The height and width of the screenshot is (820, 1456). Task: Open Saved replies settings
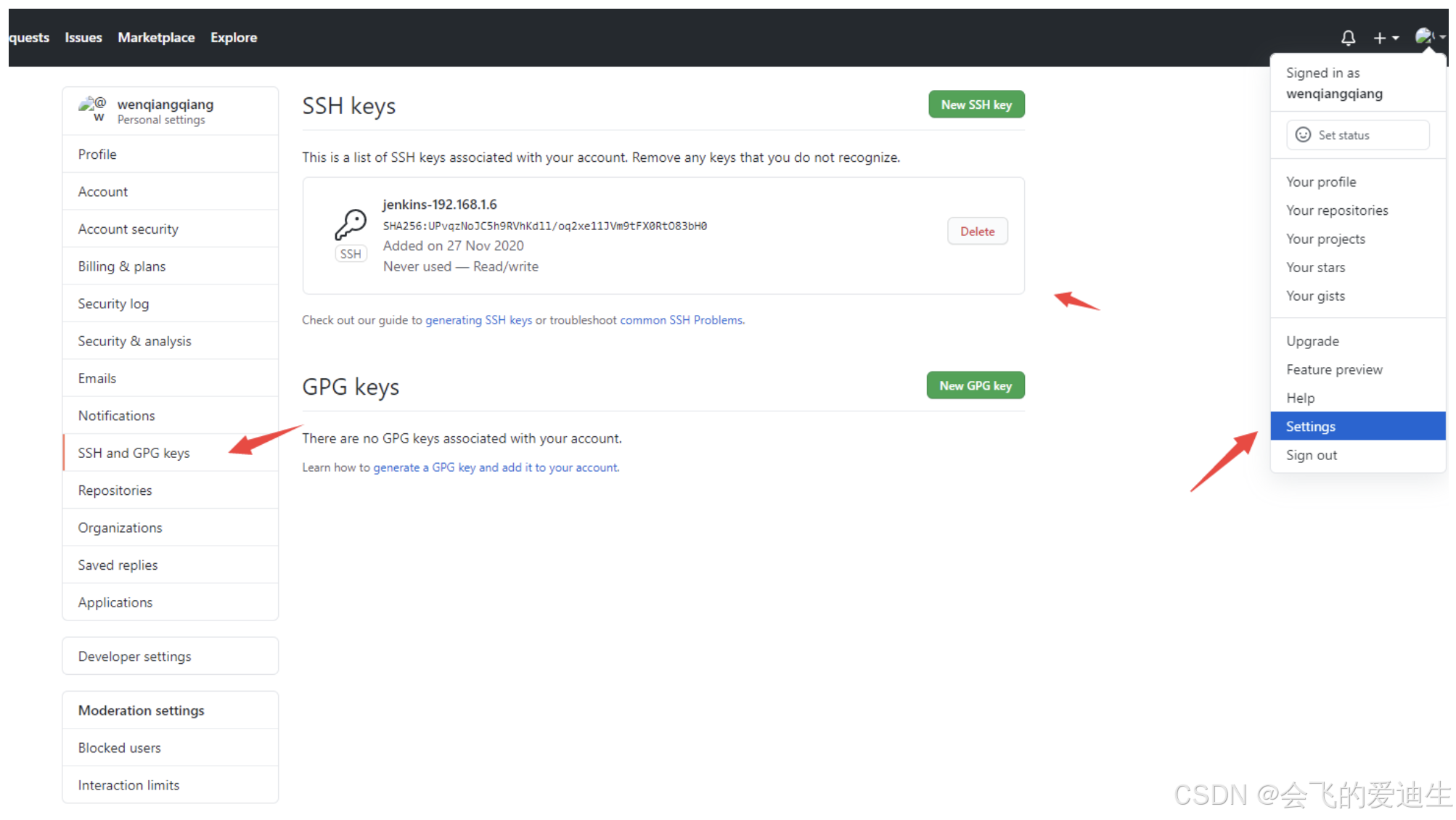pos(171,565)
